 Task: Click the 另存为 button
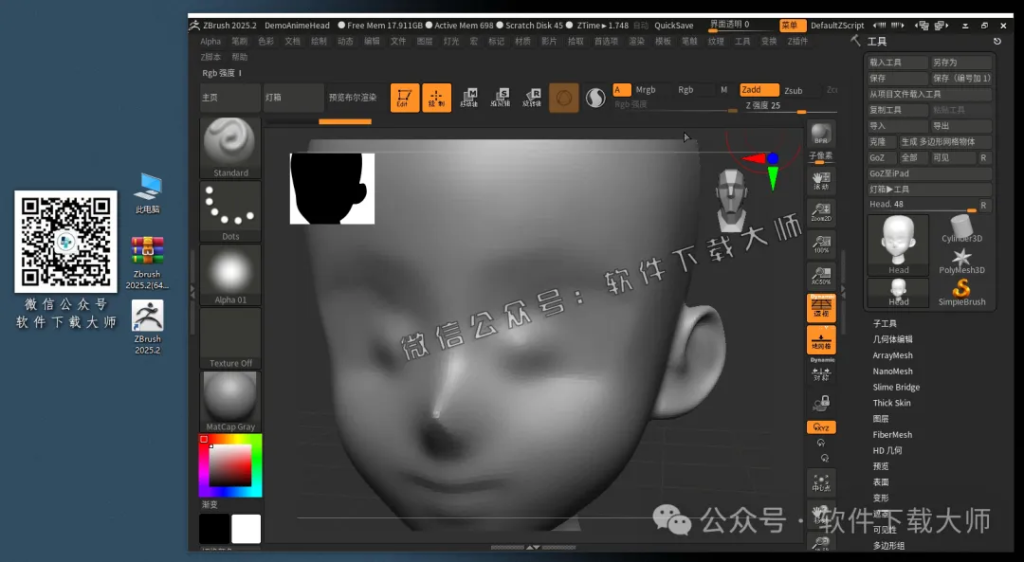click(961, 63)
